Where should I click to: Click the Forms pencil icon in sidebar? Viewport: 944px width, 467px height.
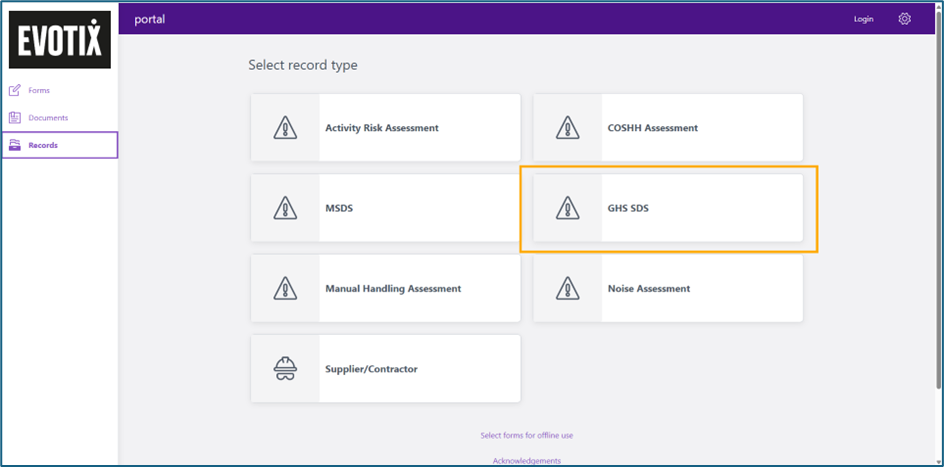(x=15, y=90)
